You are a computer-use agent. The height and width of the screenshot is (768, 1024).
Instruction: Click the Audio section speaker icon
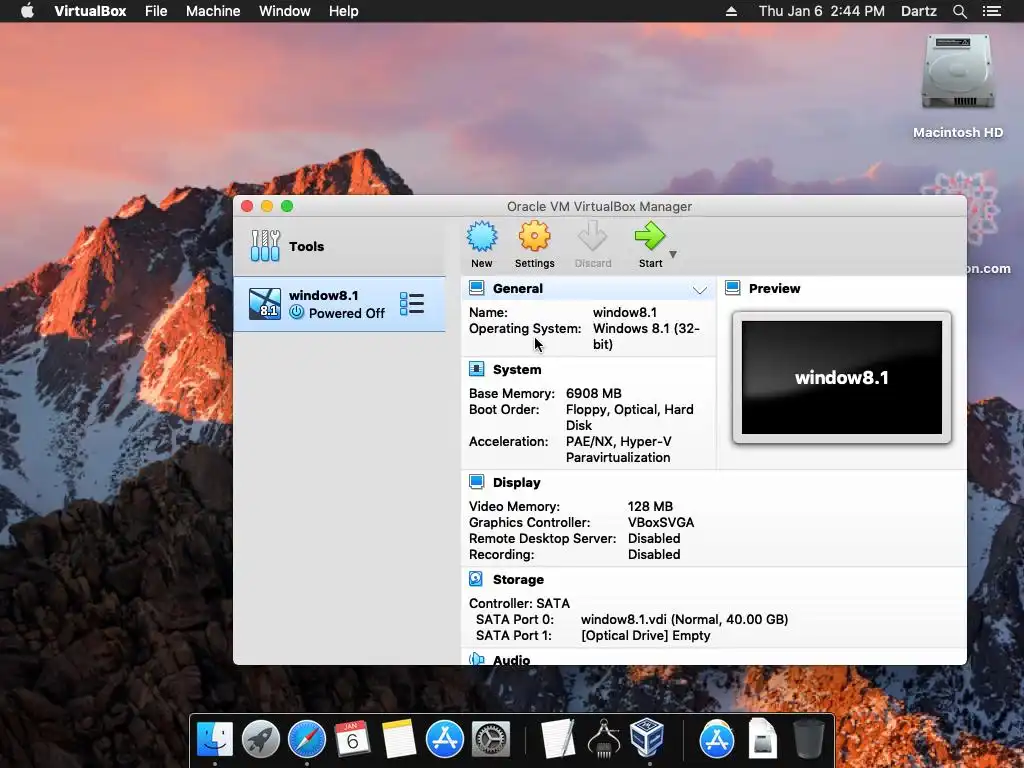(477, 659)
